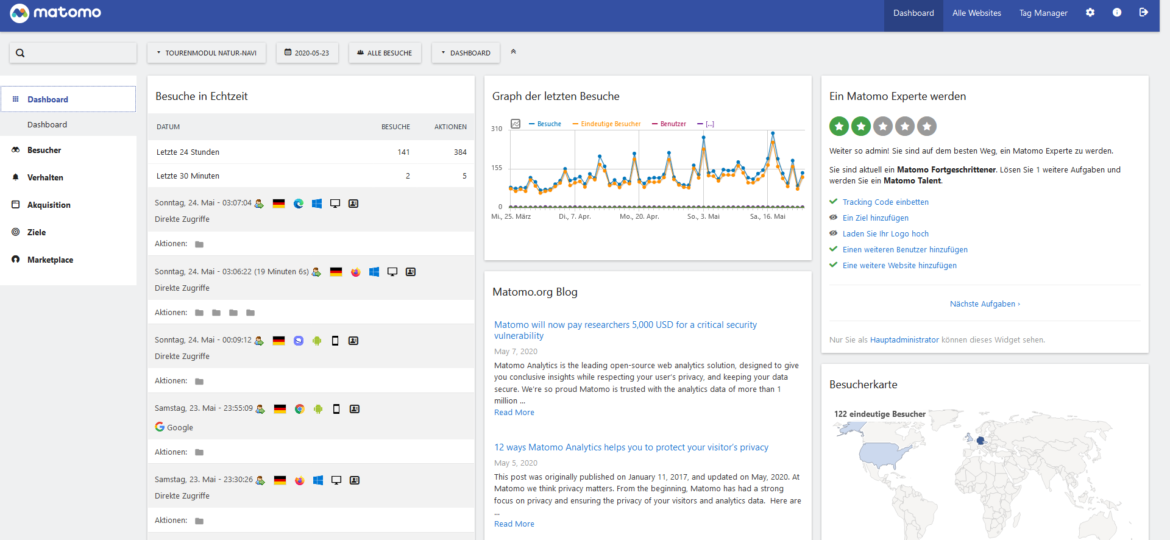
Task: Open the Alle Besuche segment selector
Action: click(x=385, y=53)
